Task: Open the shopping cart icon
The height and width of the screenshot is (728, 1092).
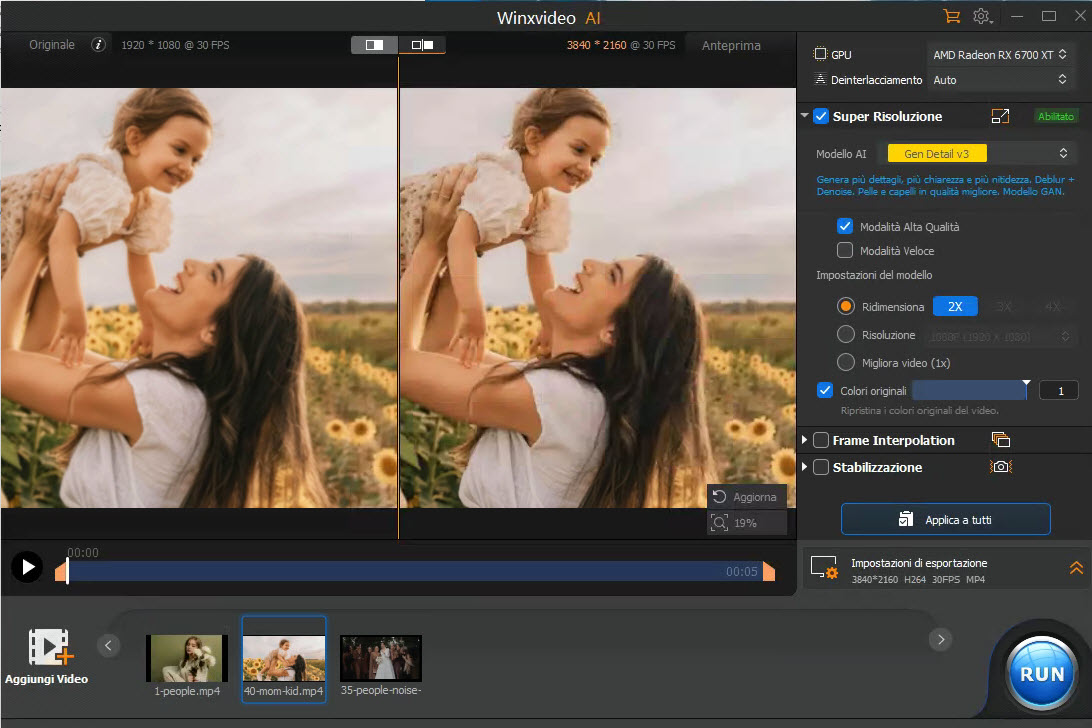Action: [951, 16]
